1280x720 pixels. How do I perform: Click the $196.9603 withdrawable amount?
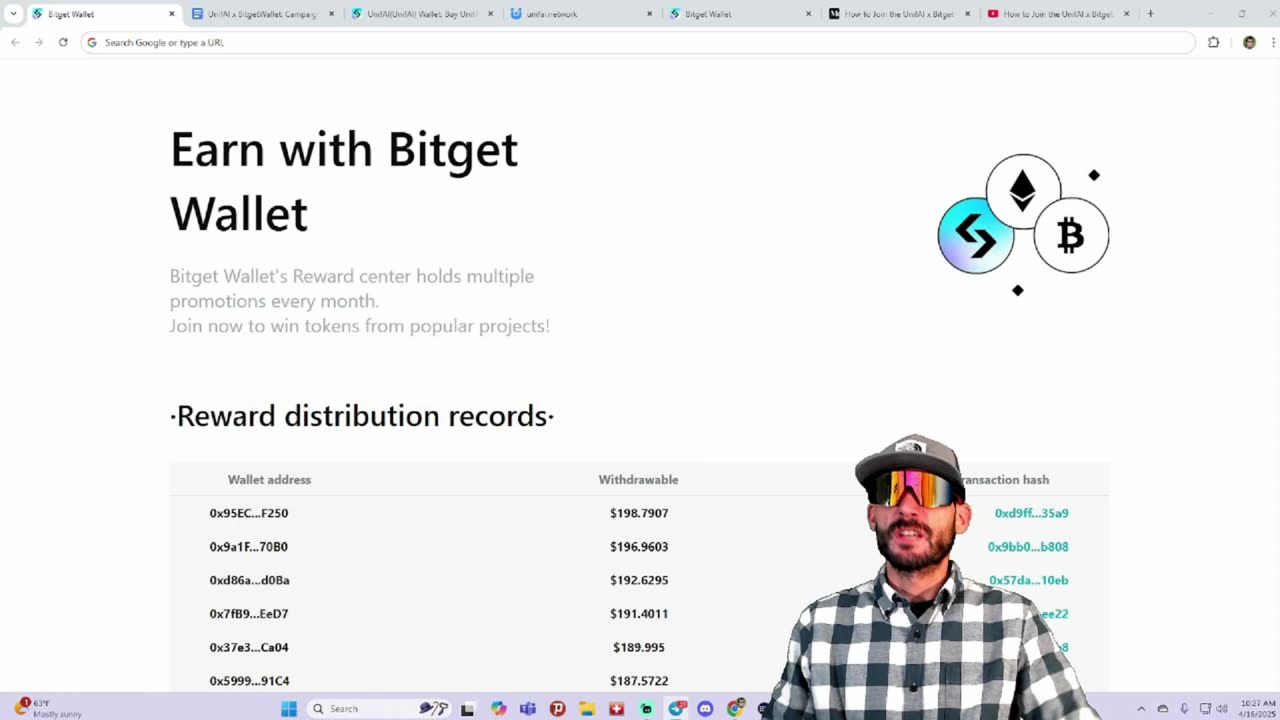click(639, 547)
